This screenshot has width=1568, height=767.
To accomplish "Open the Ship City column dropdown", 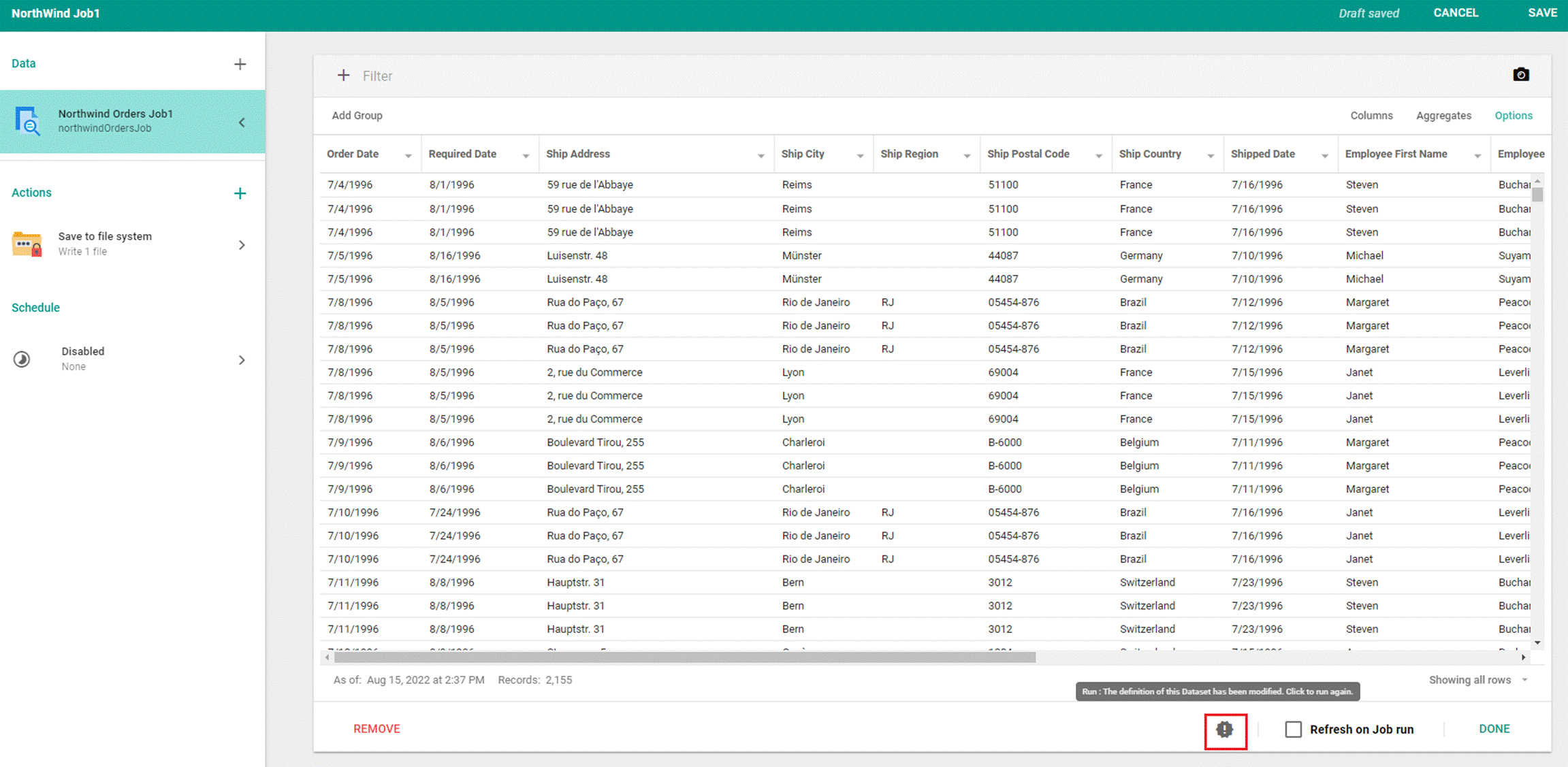I will [x=860, y=156].
